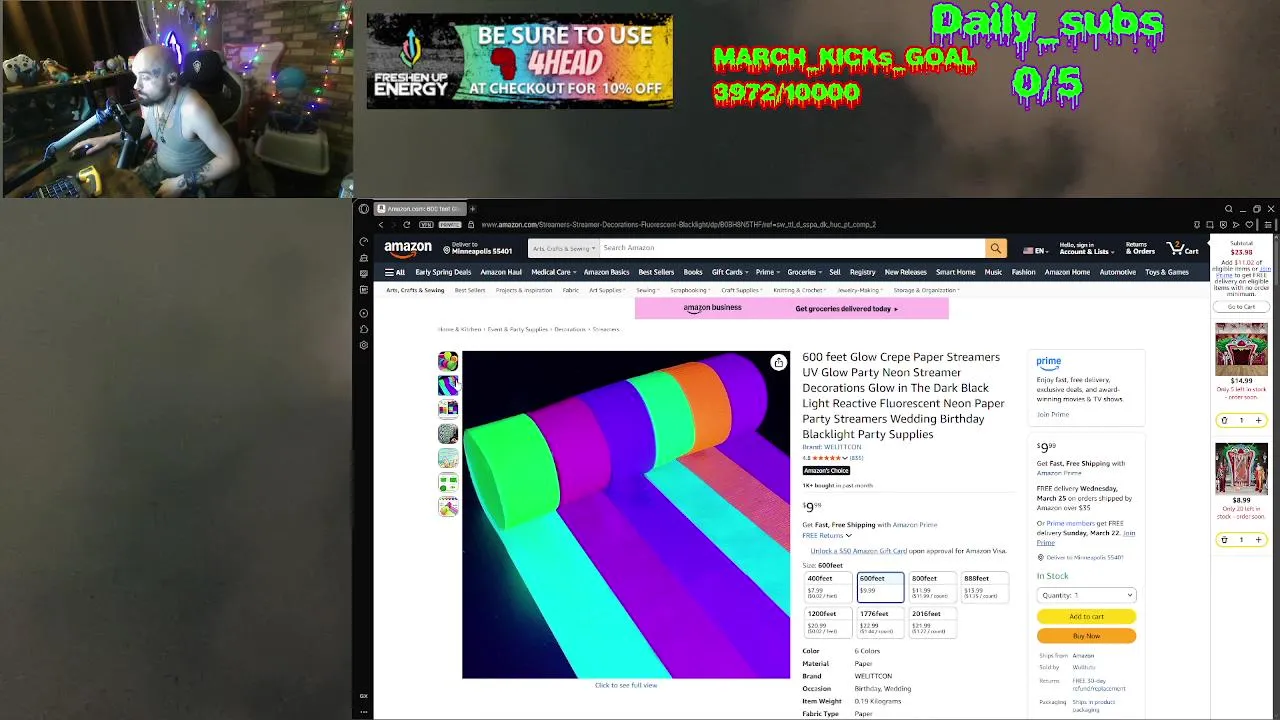Click the Amazon logo to go home
The image size is (1280, 720).
point(408,248)
